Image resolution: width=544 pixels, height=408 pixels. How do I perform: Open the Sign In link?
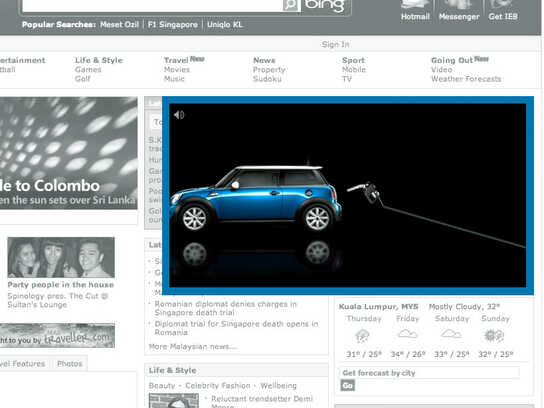(335, 44)
